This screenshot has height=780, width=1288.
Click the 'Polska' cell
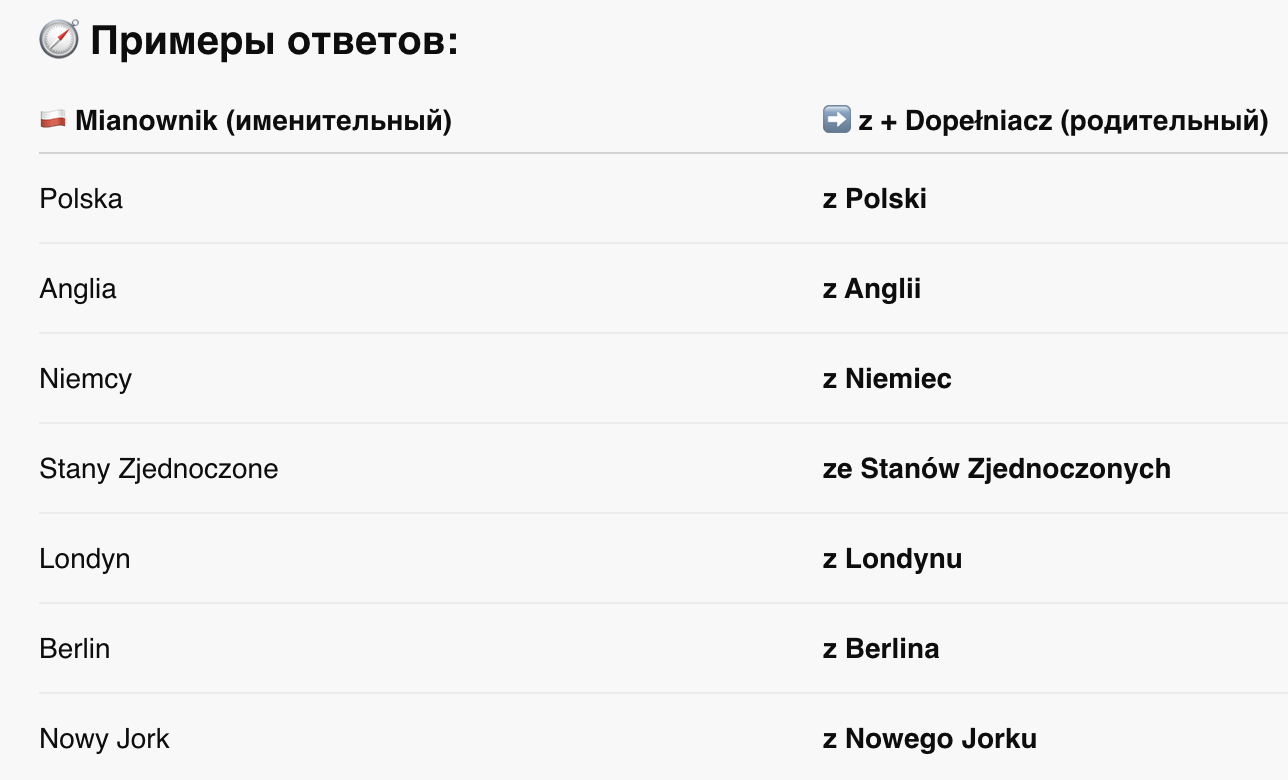tap(81, 198)
